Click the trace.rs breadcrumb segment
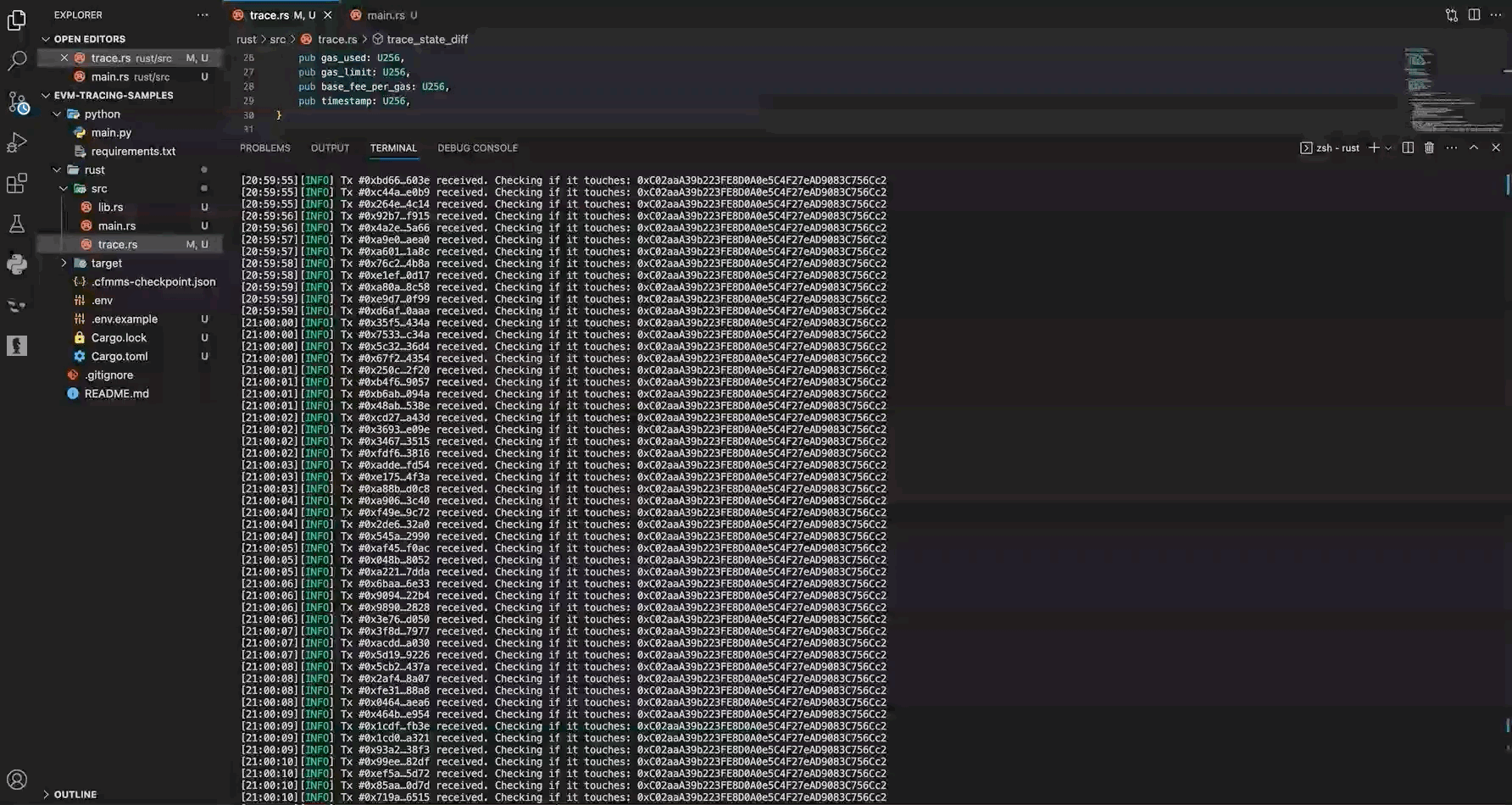 (x=336, y=39)
